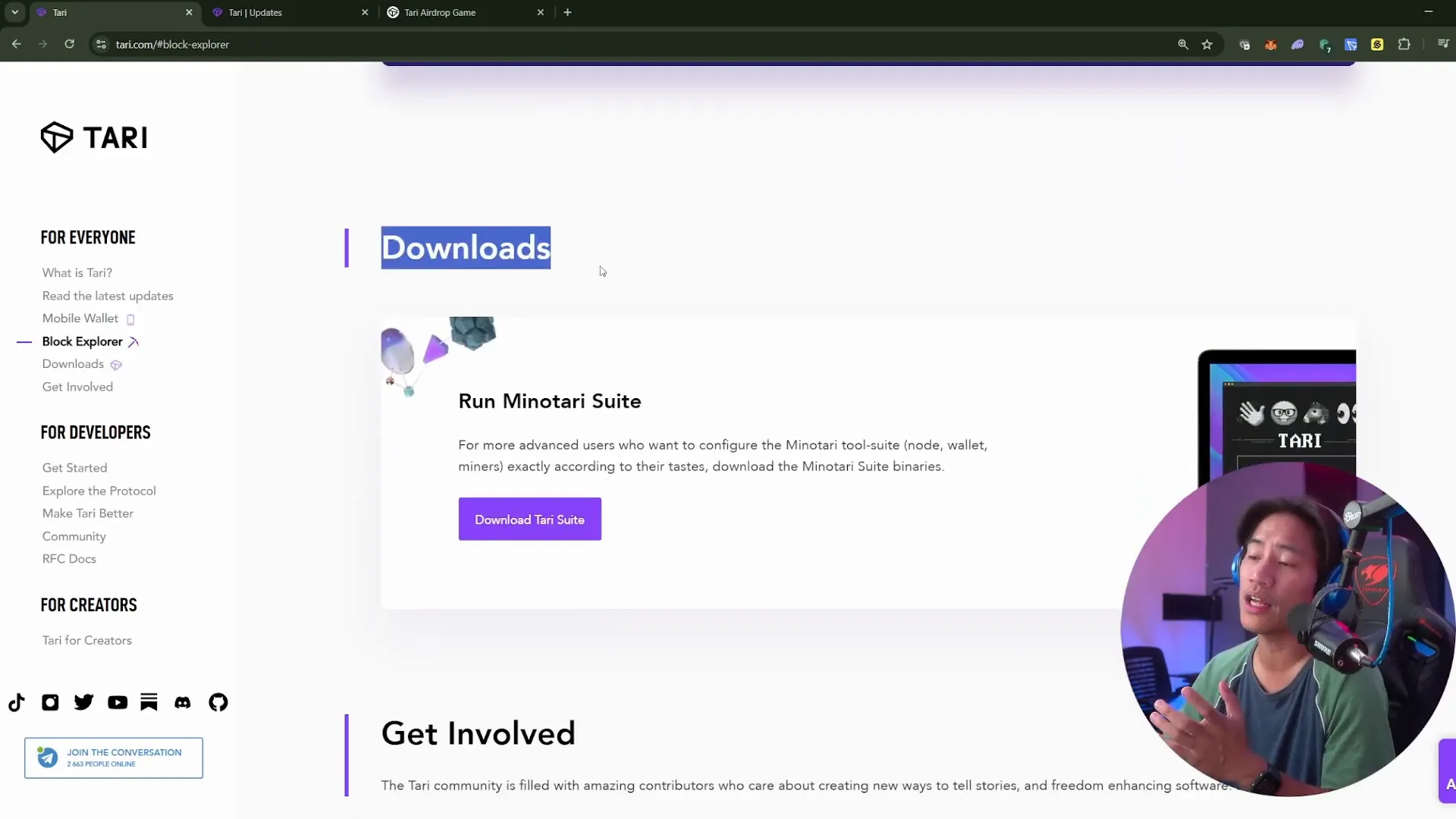Bookmark this page with star icon
This screenshot has width=1456, height=819.
(x=1207, y=45)
